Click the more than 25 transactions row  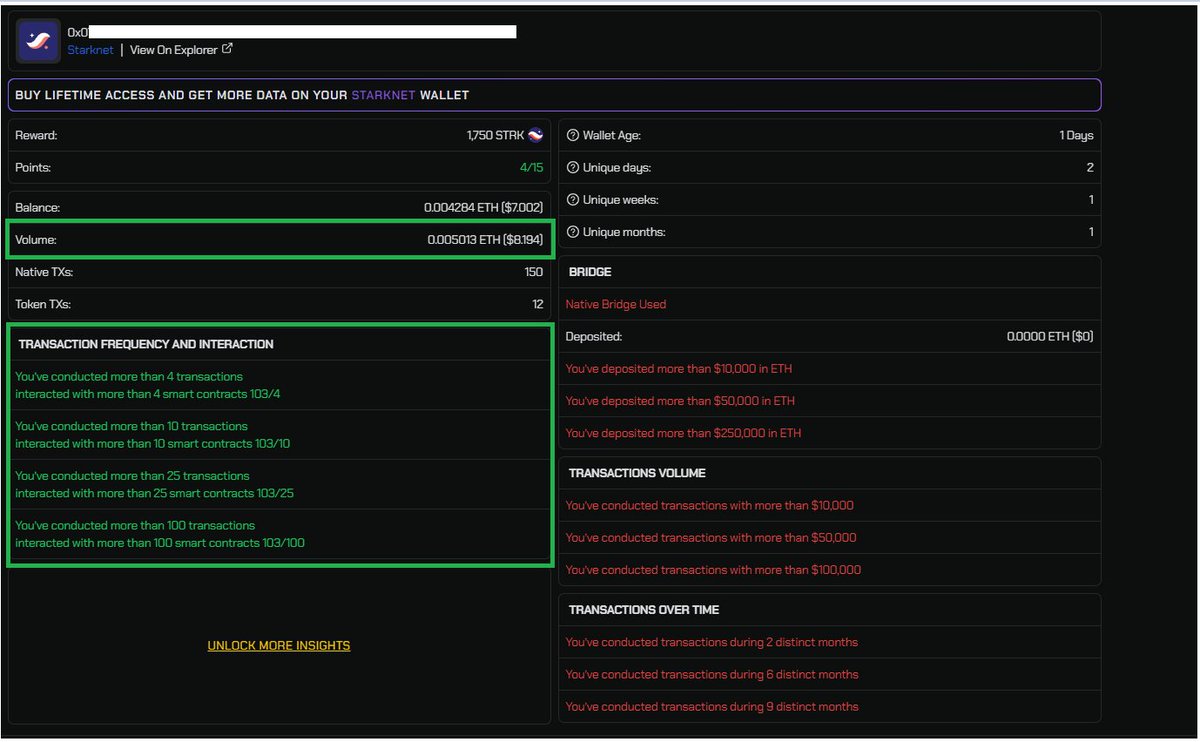point(279,485)
